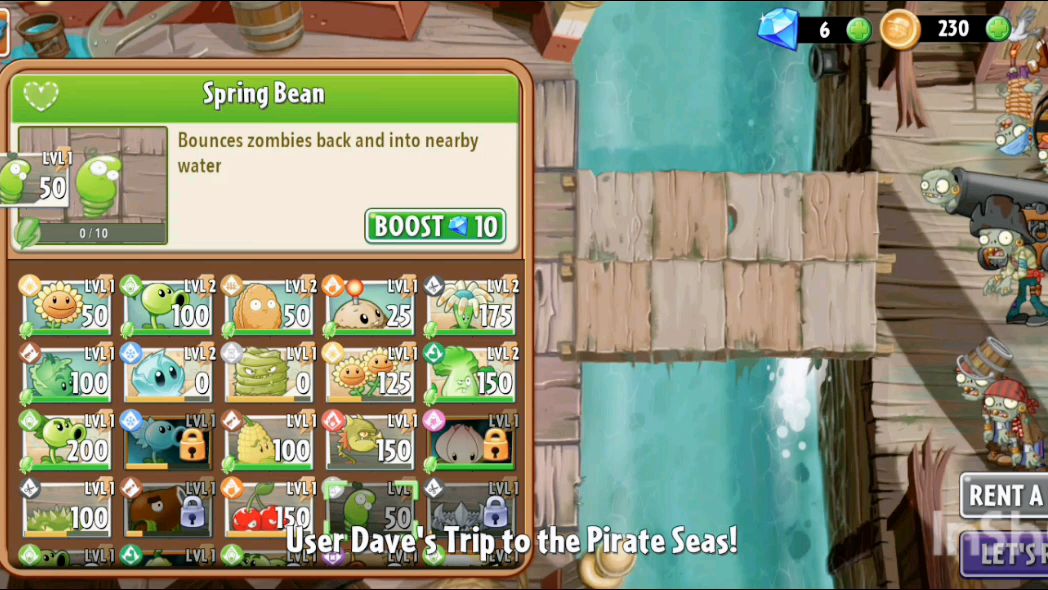Pick the Repeater plant costing 200

(x=67, y=442)
